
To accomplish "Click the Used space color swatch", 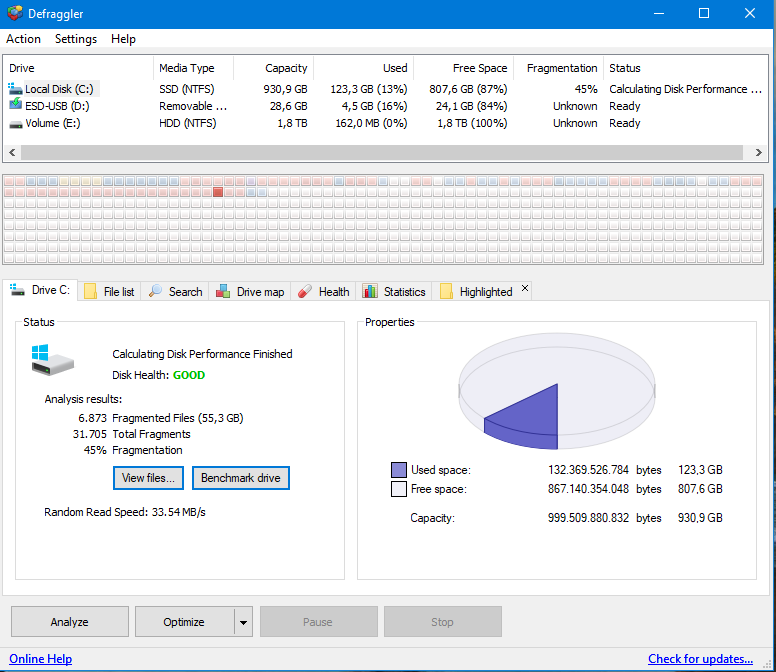I will tap(398, 470).
